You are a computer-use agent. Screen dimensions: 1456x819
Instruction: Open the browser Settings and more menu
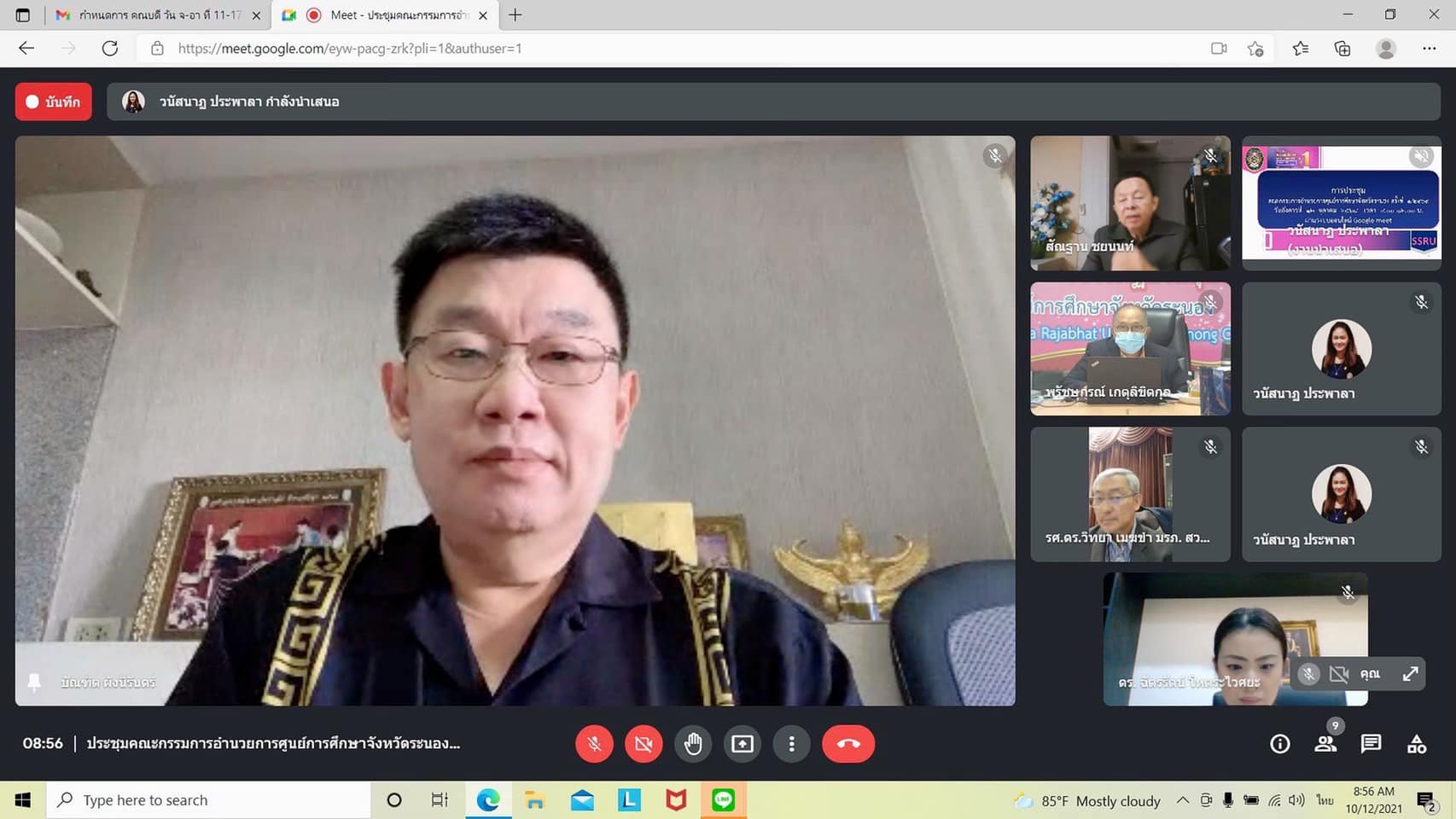1429,49
